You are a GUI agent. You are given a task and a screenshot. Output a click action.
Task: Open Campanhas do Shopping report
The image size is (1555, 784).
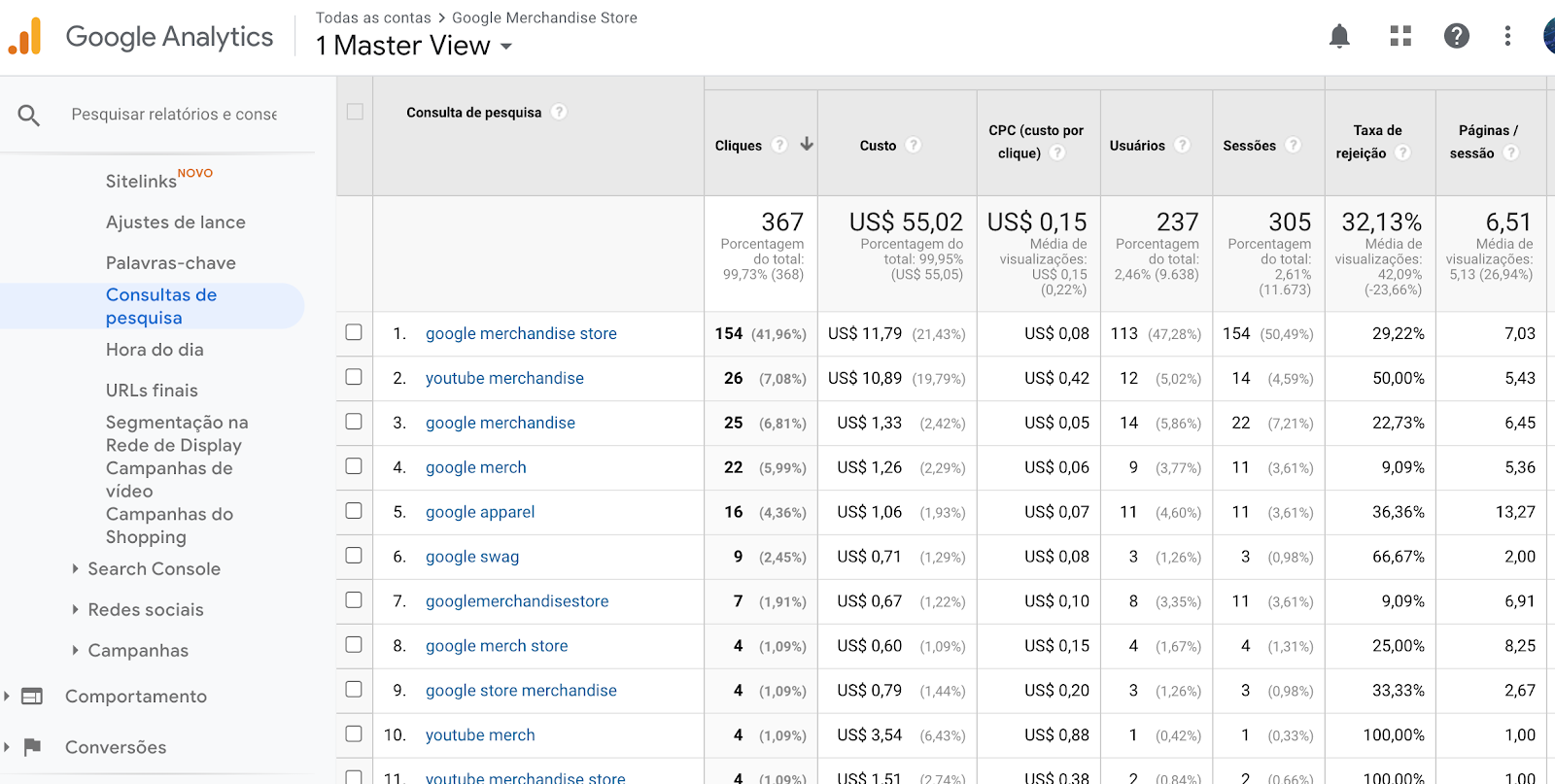[169, 526]
